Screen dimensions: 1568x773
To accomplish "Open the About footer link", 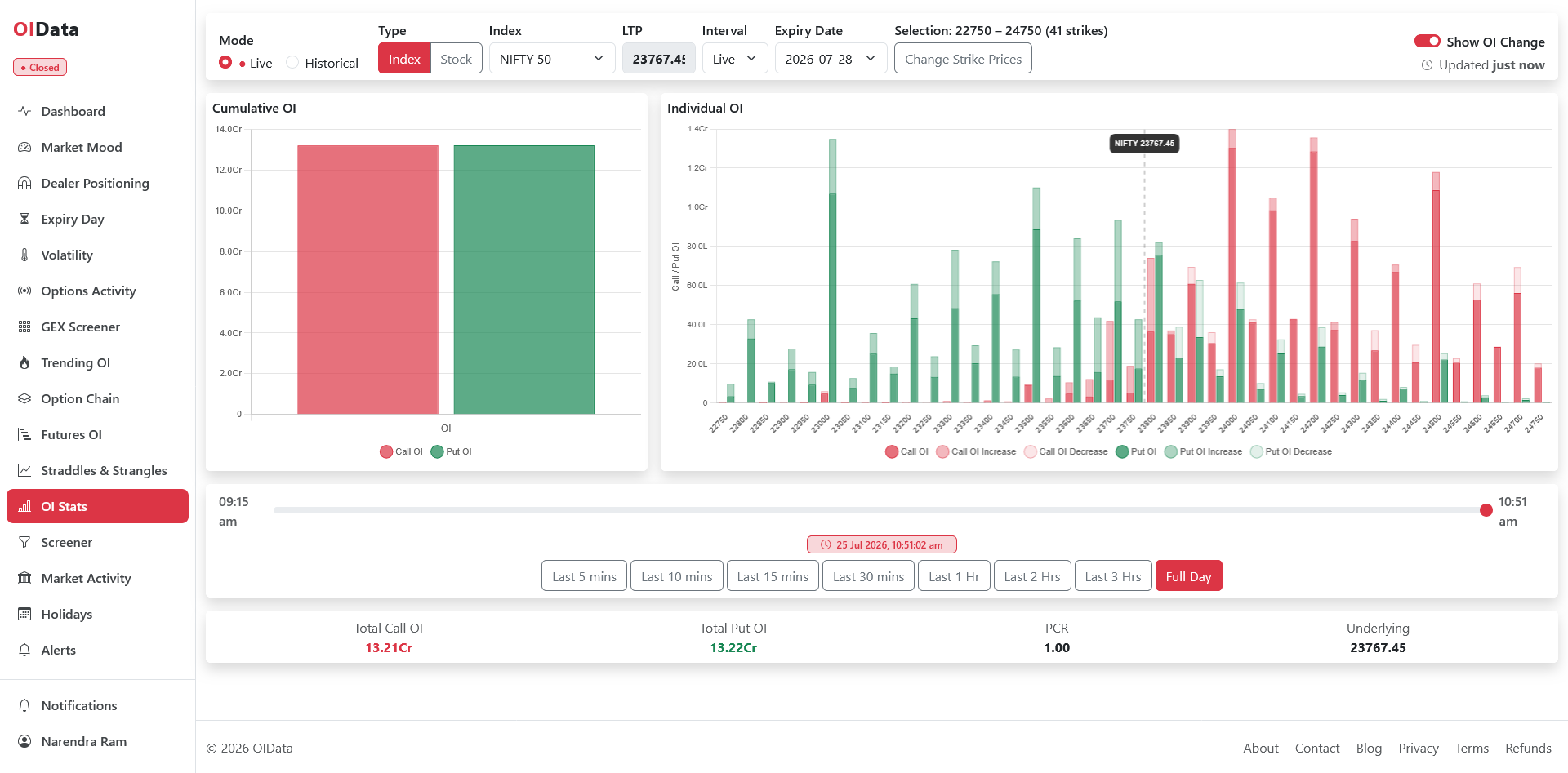I will pyautogui.click(x=1261, y=748).
